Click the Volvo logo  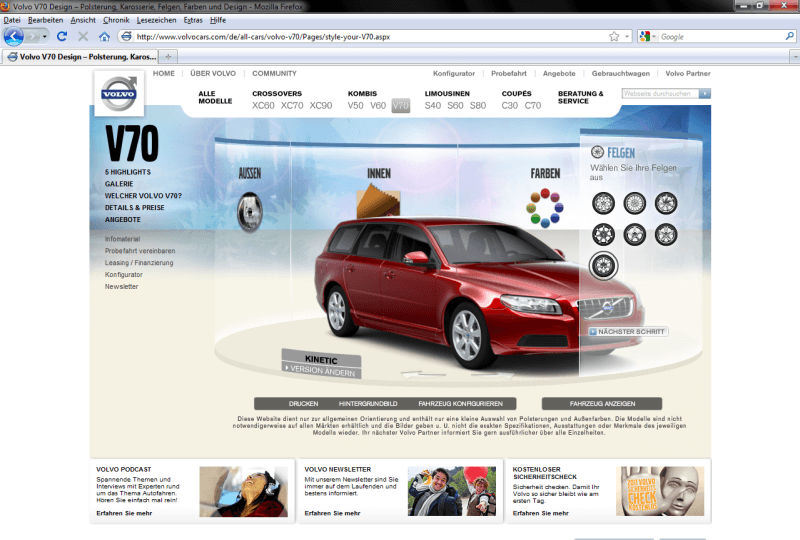tap(119, 93)
